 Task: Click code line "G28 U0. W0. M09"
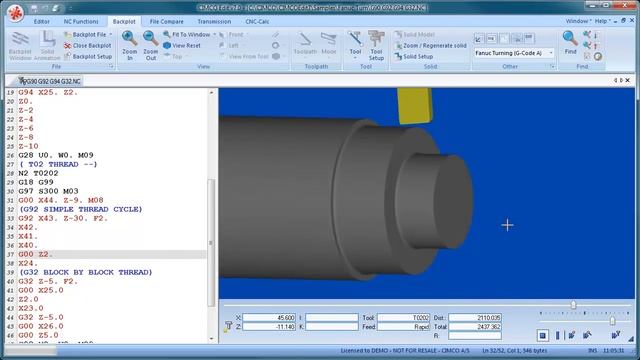coord(56,156)
